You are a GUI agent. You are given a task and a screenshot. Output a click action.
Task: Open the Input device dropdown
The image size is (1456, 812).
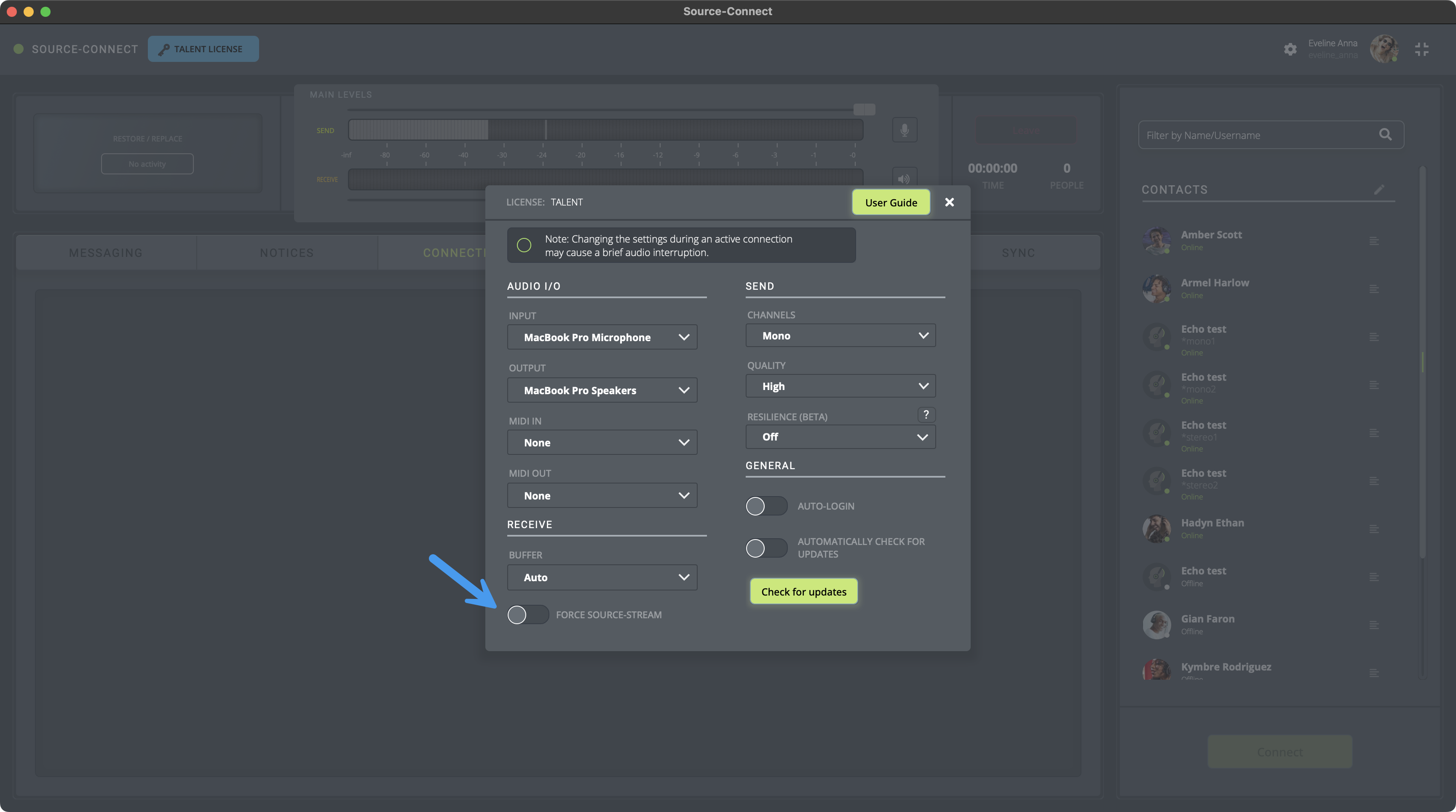tap(602, 337)
